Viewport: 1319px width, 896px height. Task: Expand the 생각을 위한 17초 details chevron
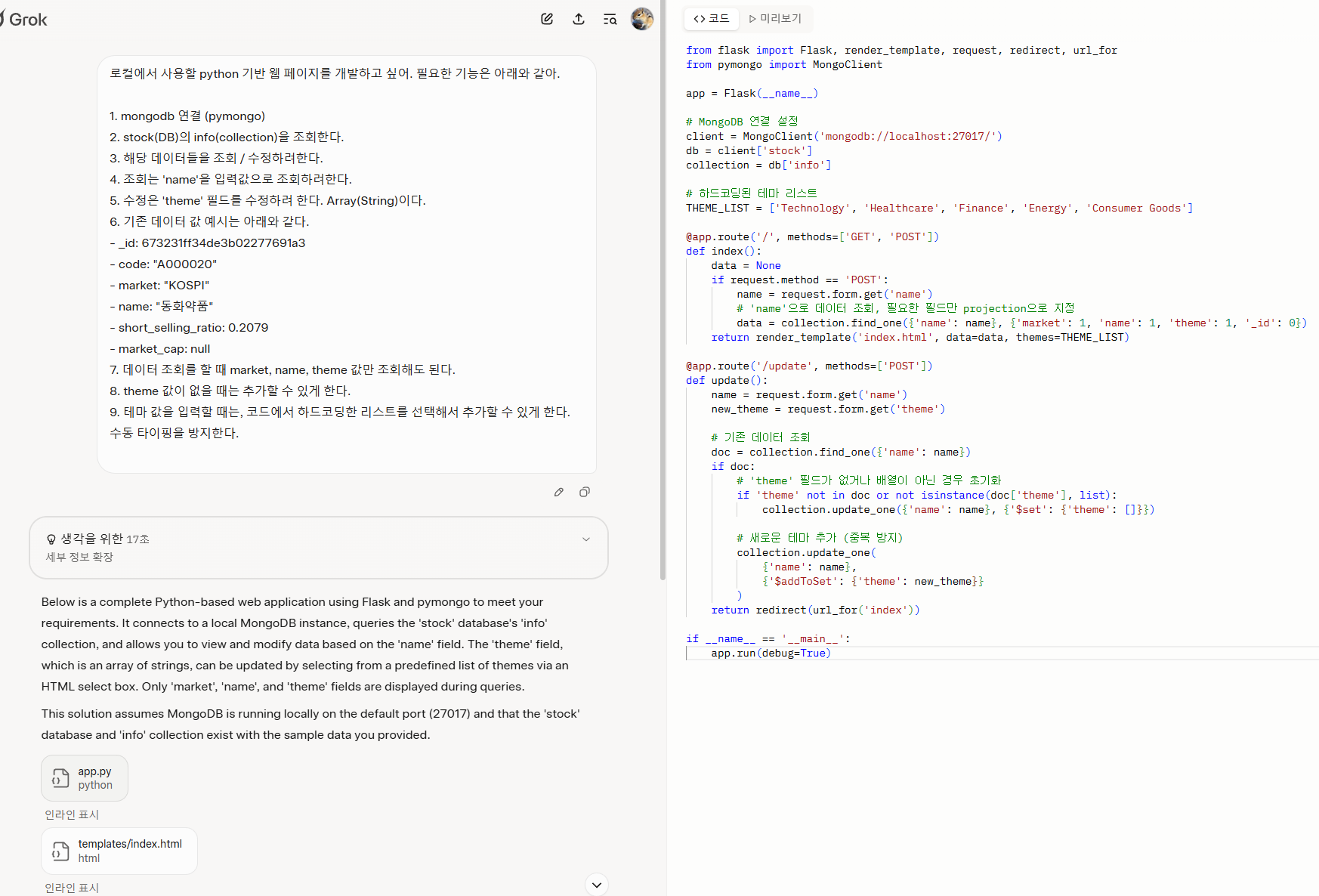click(x=586, y=539)
